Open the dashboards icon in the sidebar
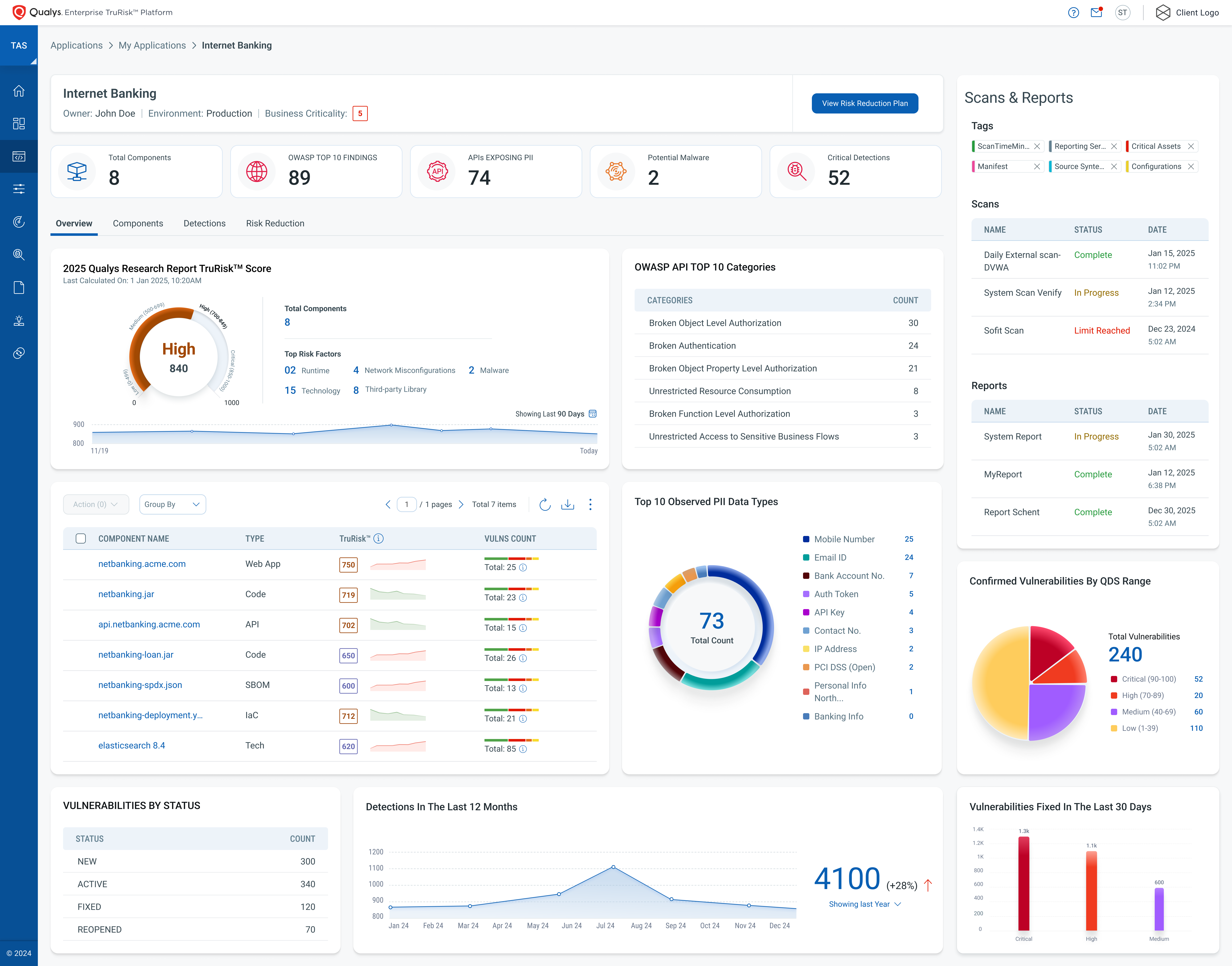The height and width of the screenshot is (966, 1232). (x=19, y=123)
